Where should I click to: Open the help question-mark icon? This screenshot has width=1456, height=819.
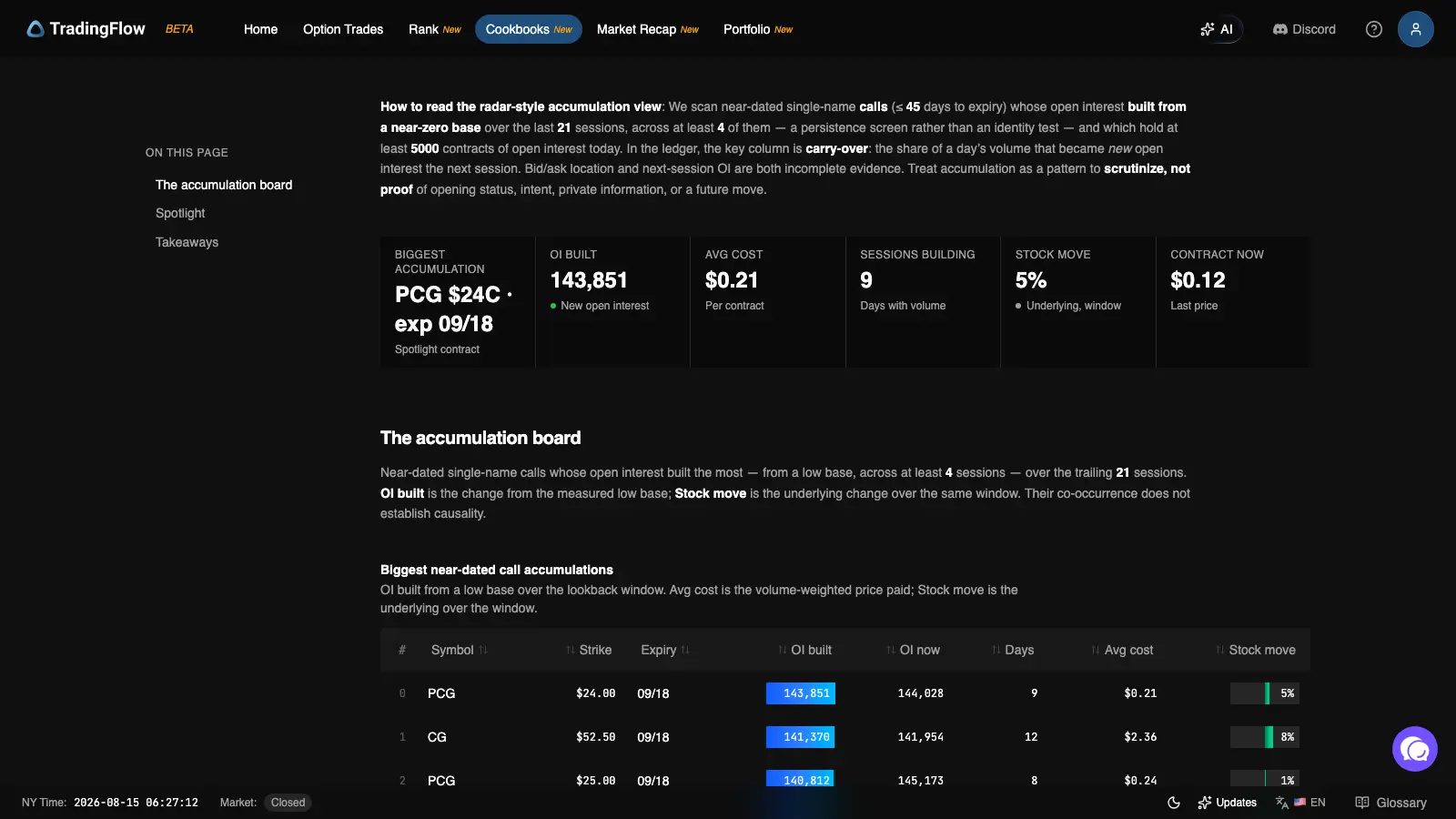coord(1374,29)
